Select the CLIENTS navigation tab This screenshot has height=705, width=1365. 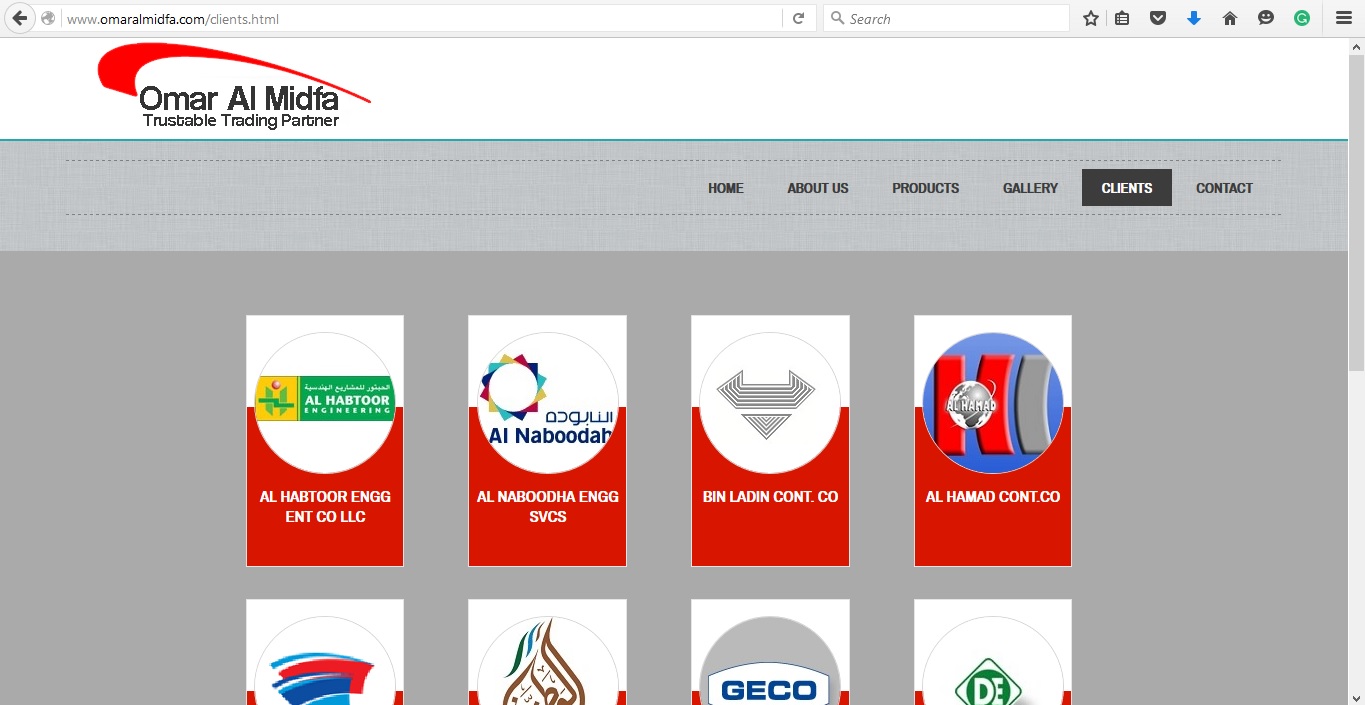[1127, 188]
